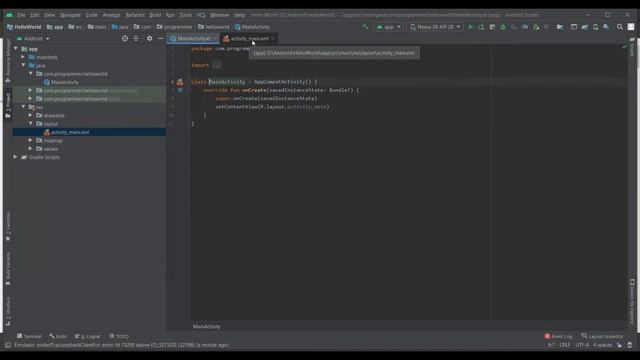Open the SDK Manager icon in toolbar
Viewport: 640px width, 360px height.
606,27
